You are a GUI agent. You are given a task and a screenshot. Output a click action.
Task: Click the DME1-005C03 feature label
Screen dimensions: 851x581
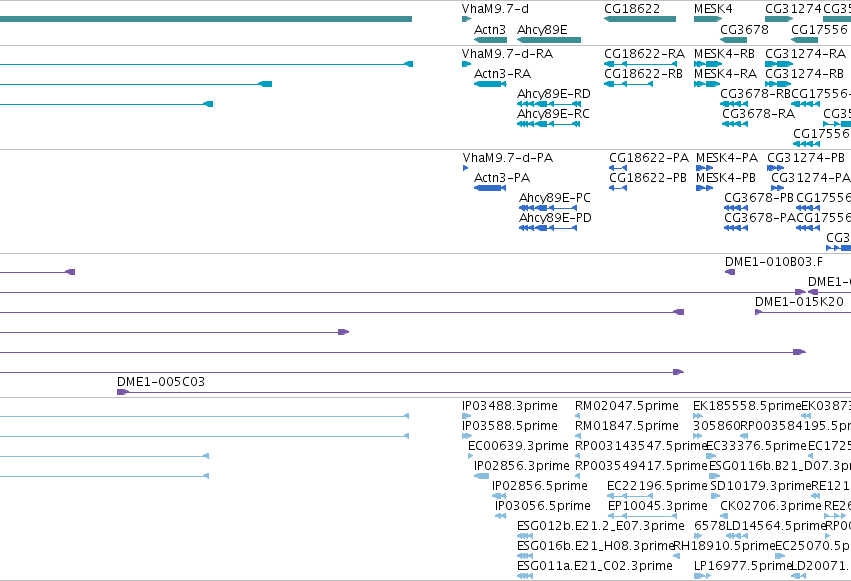[161, 381]
